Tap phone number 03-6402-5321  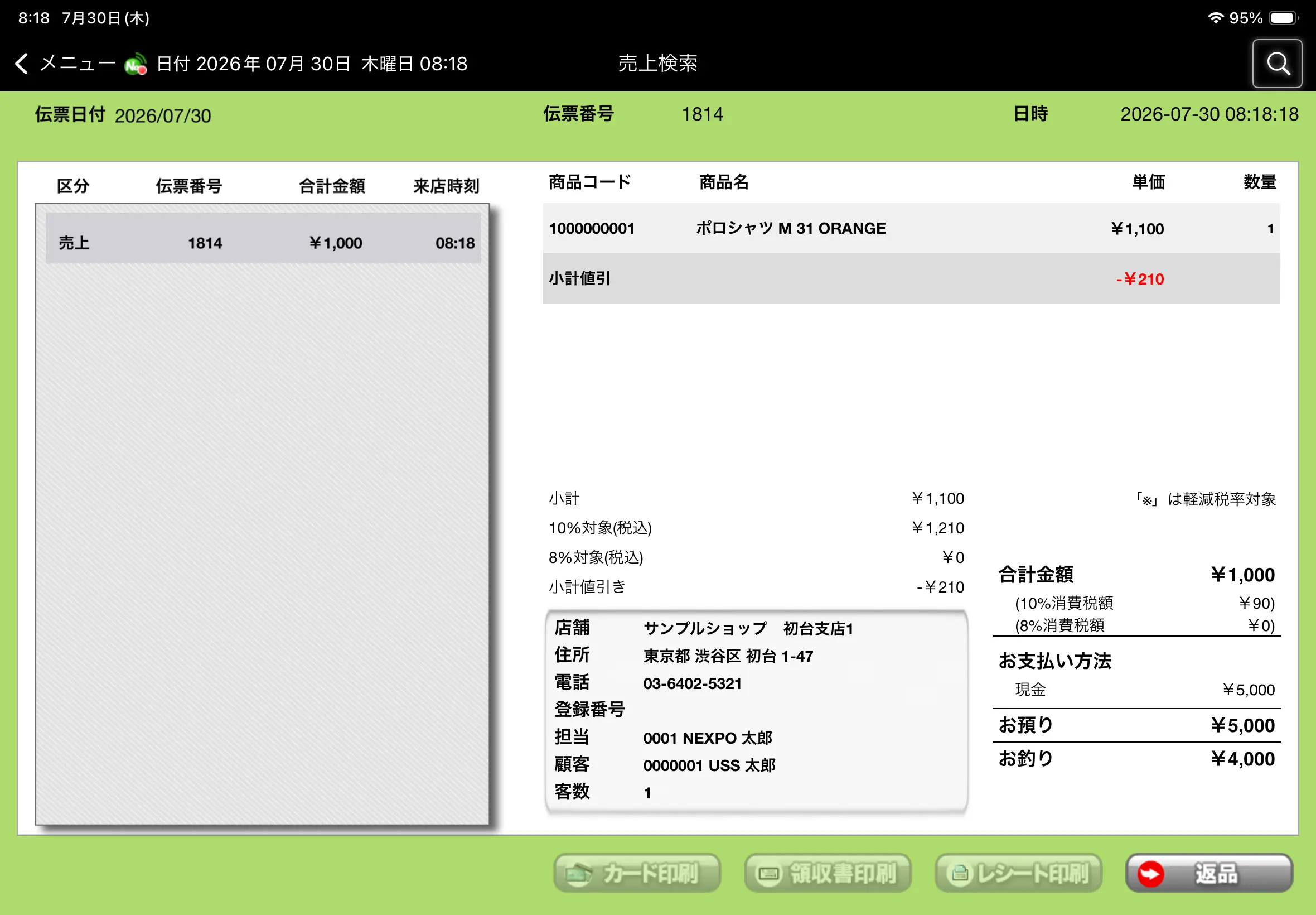tap(692, 683)
